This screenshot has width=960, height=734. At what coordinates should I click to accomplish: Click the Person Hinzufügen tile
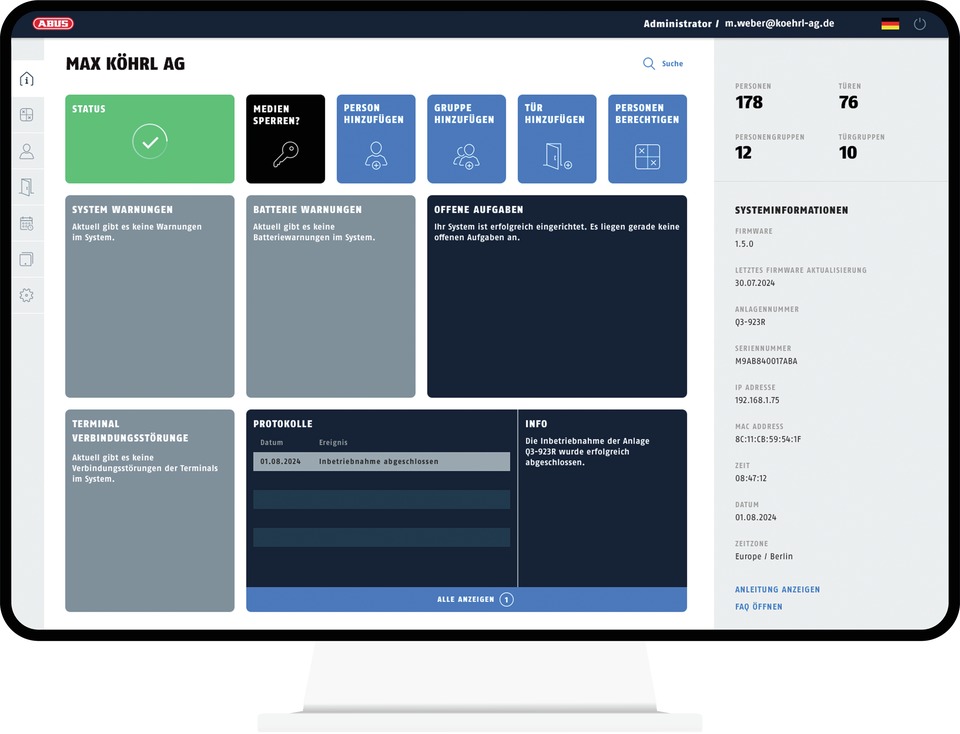click(376, 139)
